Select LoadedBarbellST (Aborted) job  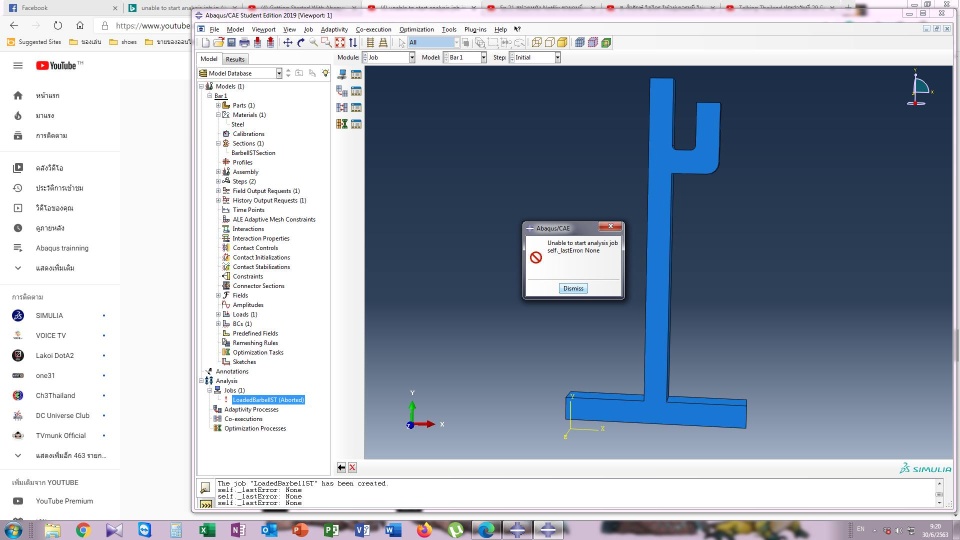click(268, 400)
